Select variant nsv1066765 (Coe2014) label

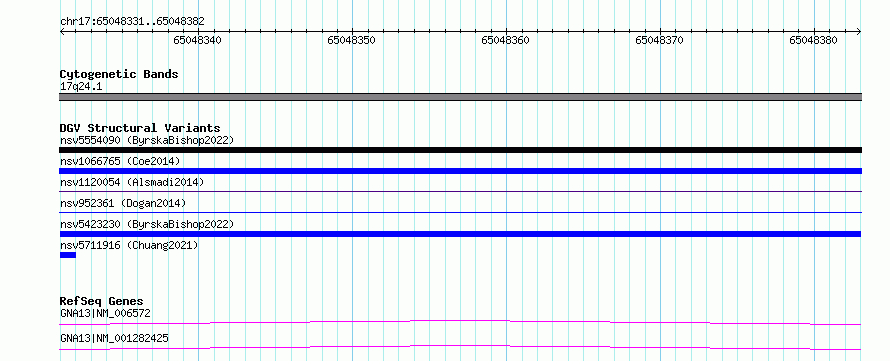click(x=120, y=161)
